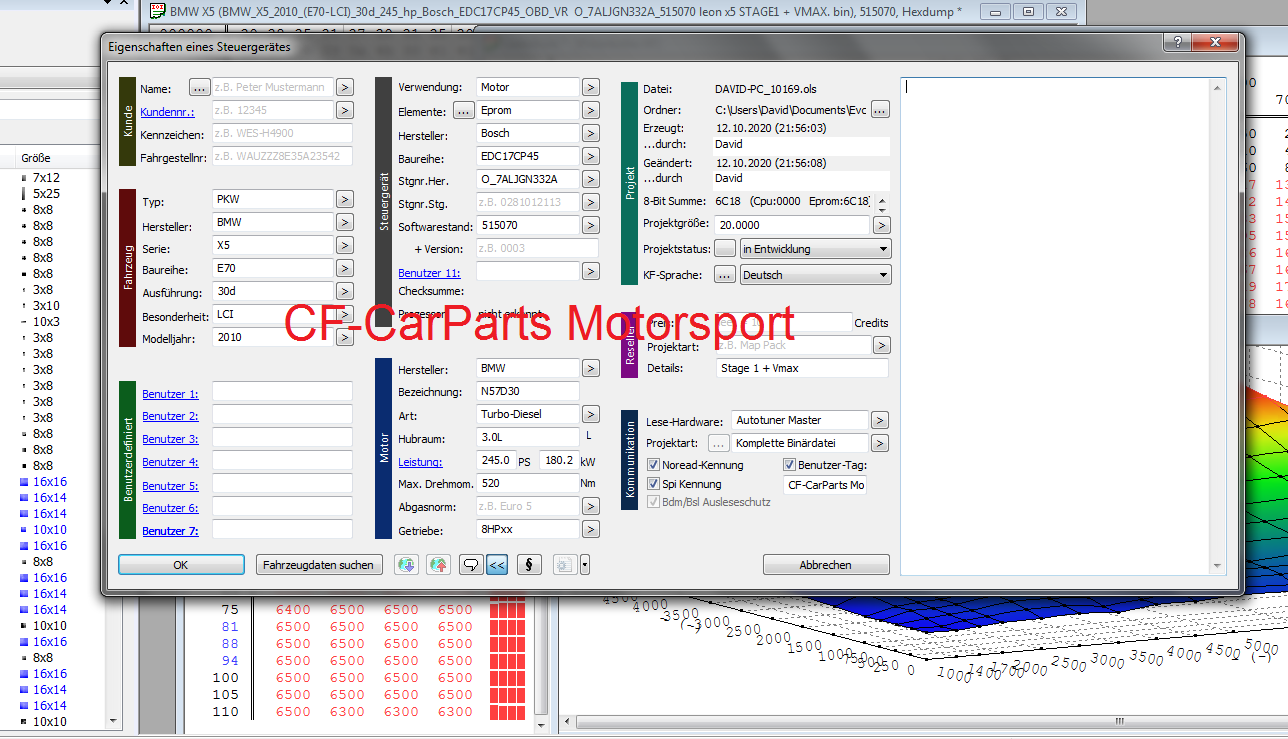Click the Benutzer 11 link
The image size is (1288, 739).
(x=429, y=273)
